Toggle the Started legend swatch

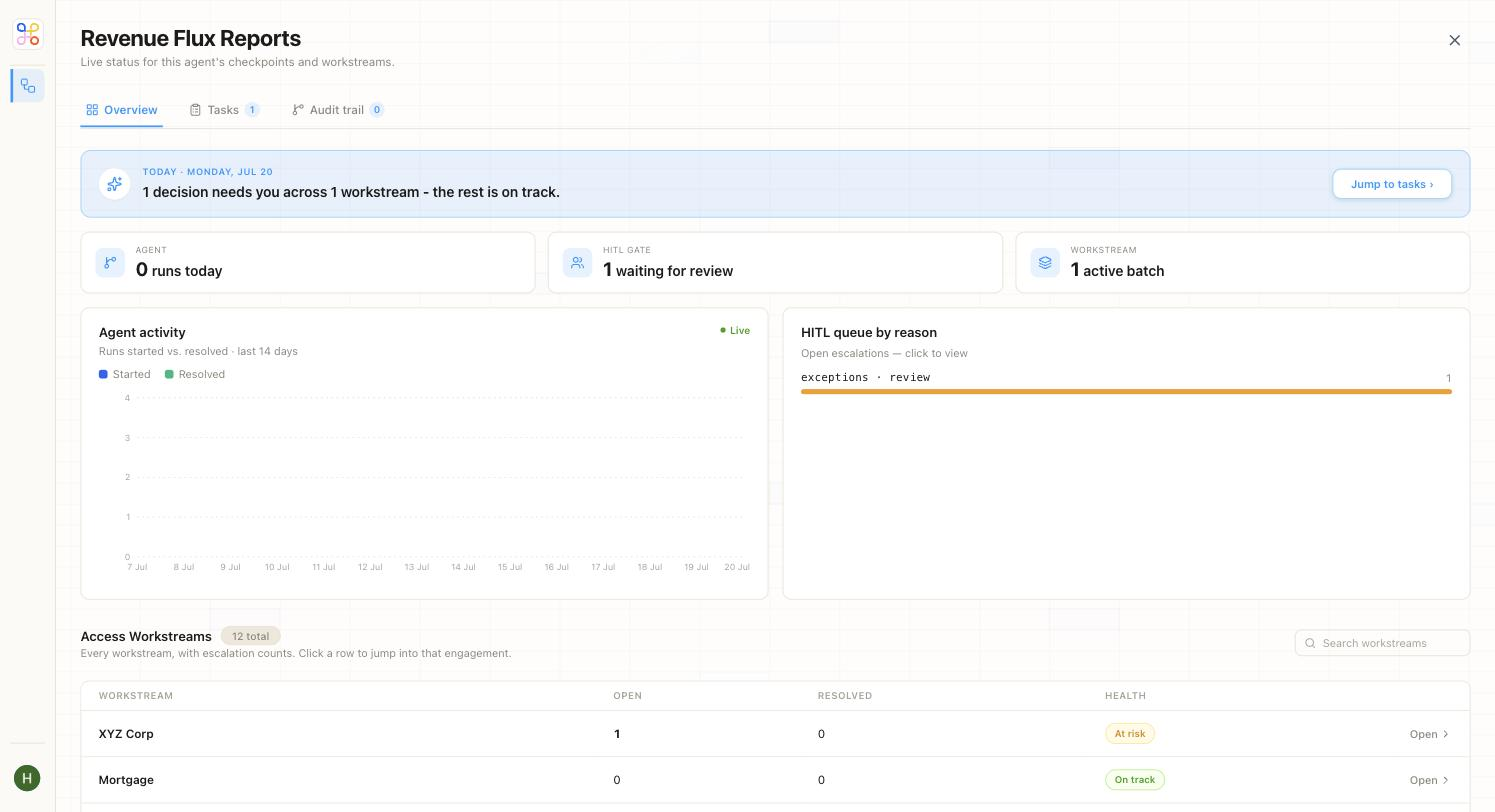pos(103,374)
